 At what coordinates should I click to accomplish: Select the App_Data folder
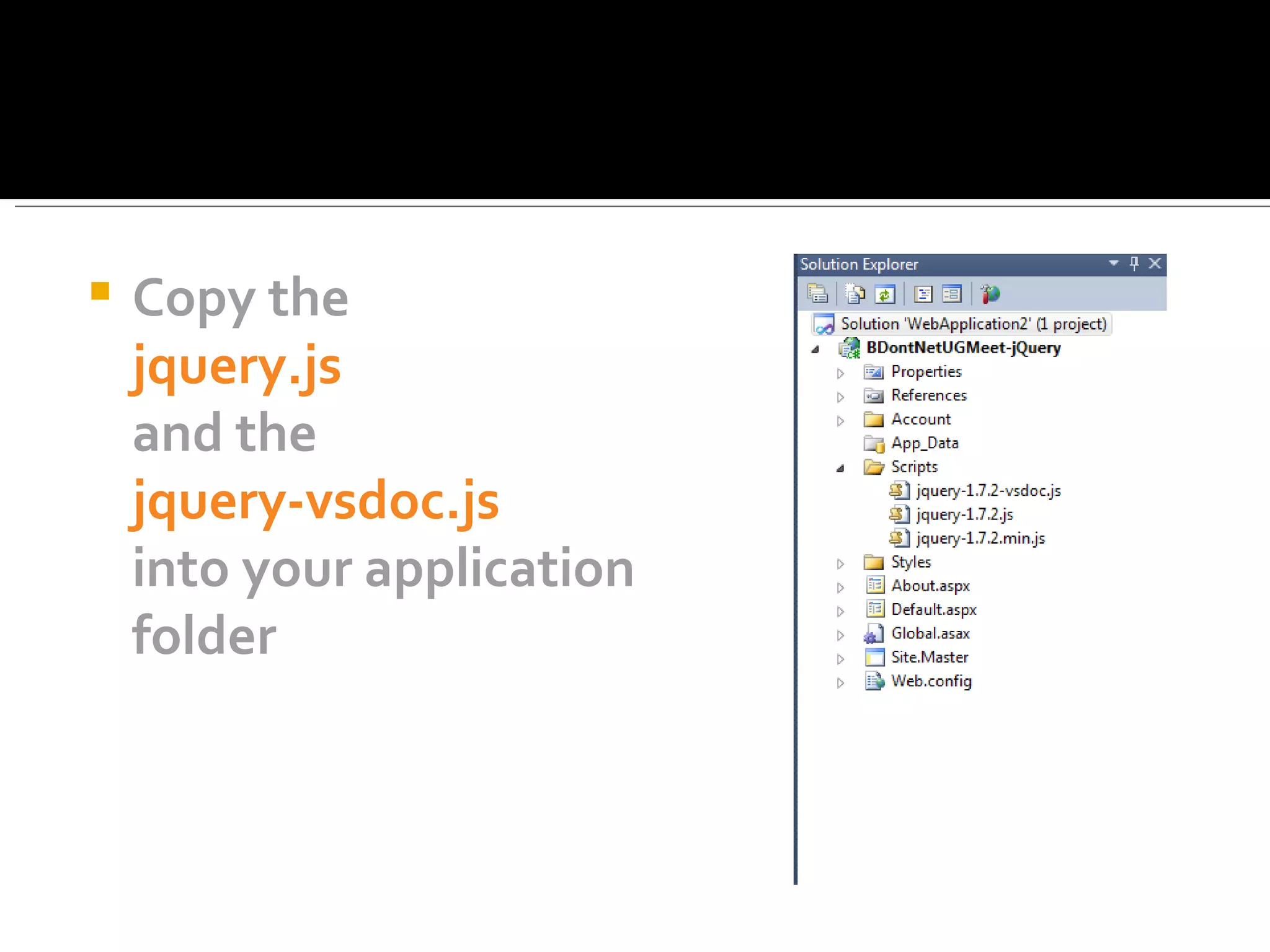pyautogui.click(x=925, y=443)
